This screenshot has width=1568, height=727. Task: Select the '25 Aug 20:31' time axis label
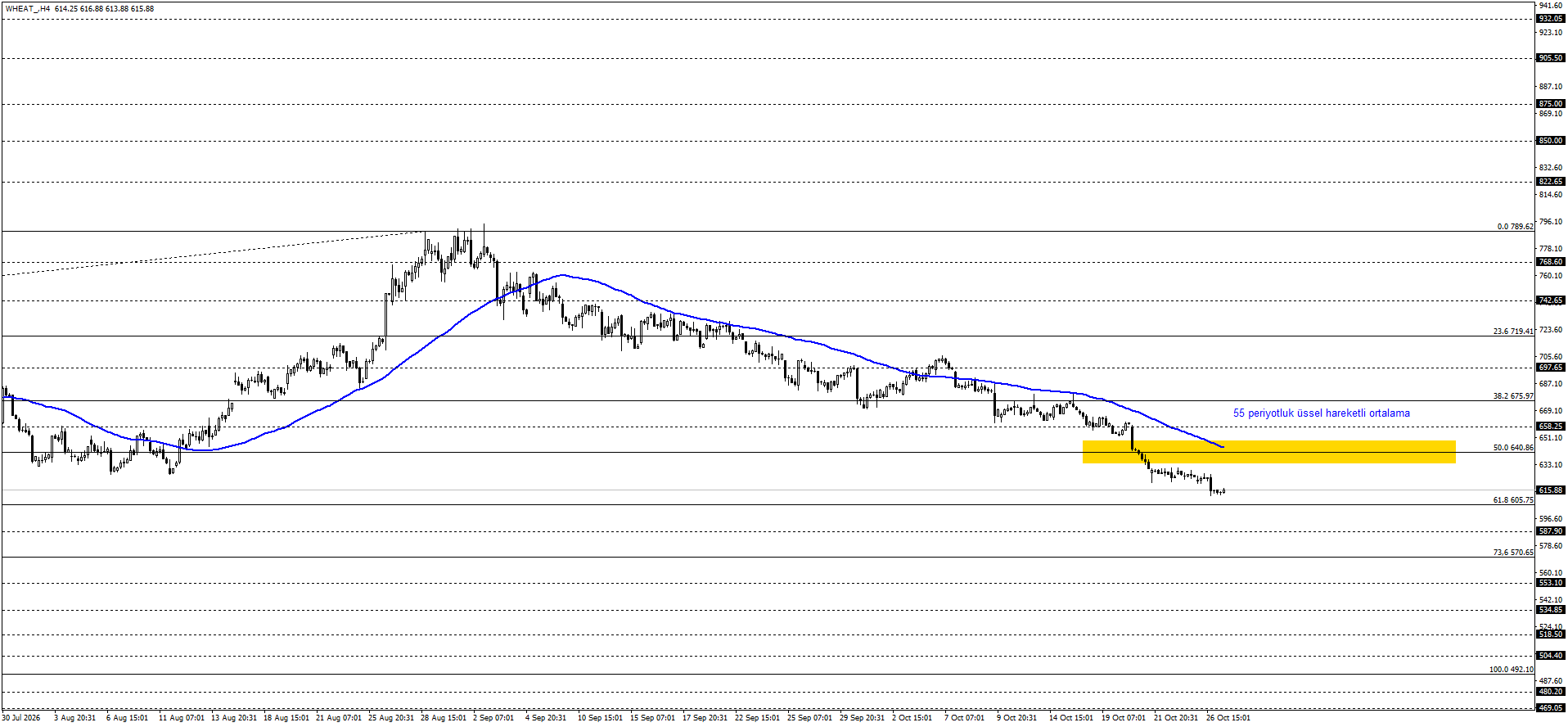(x=391, y=718)
